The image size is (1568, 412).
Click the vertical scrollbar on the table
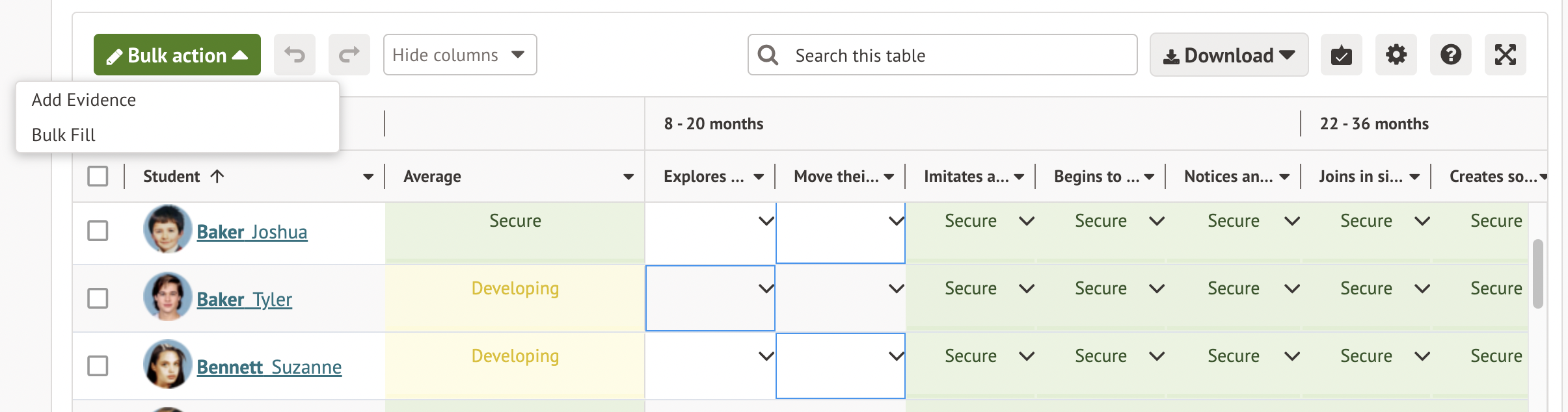pos(1537,273)
